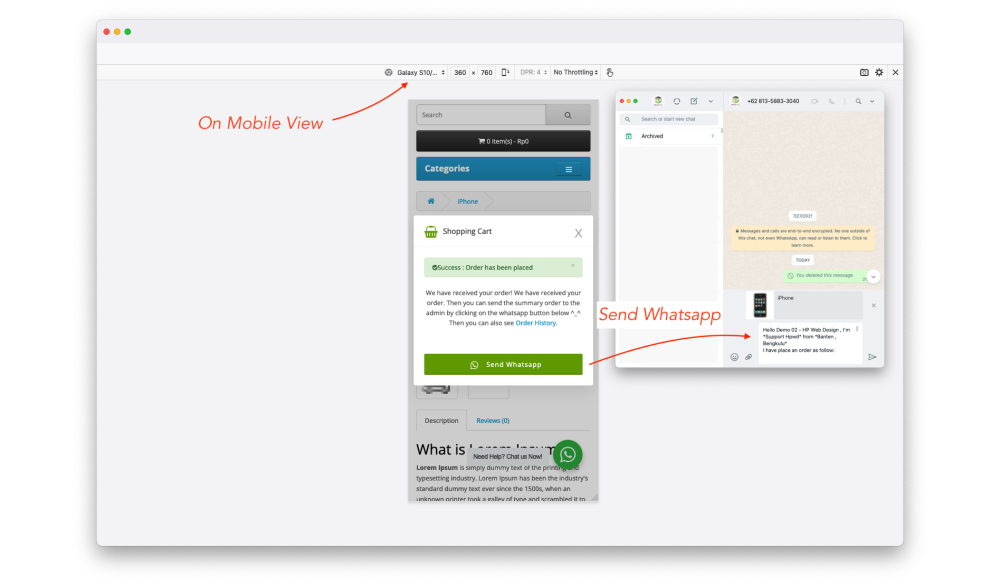Click the attach paperclip icon
Viewport: 1000px width, 585px height.
click(x=748, y=357)
